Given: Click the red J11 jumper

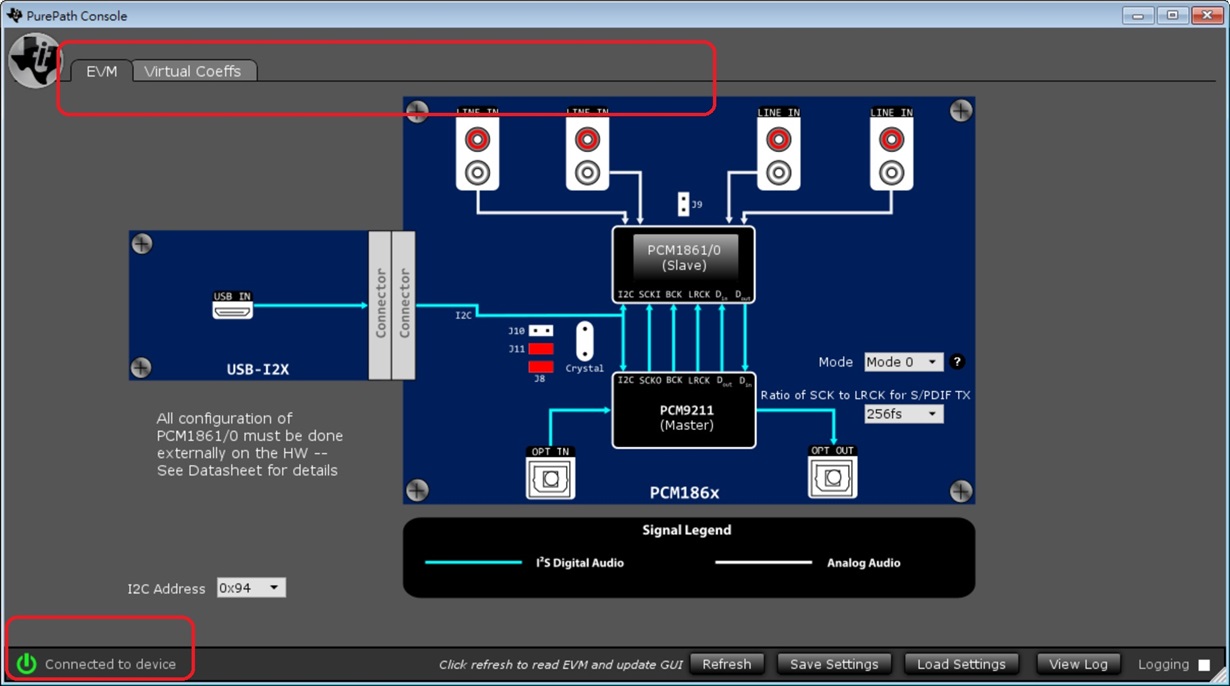Looking at the screenshot, I should [x=541, y=349].
